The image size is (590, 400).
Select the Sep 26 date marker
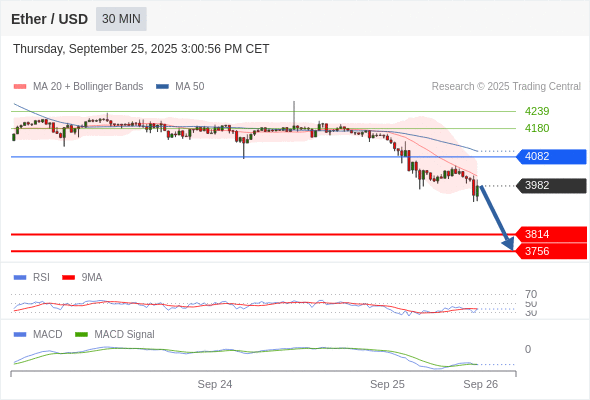[481, 384]
